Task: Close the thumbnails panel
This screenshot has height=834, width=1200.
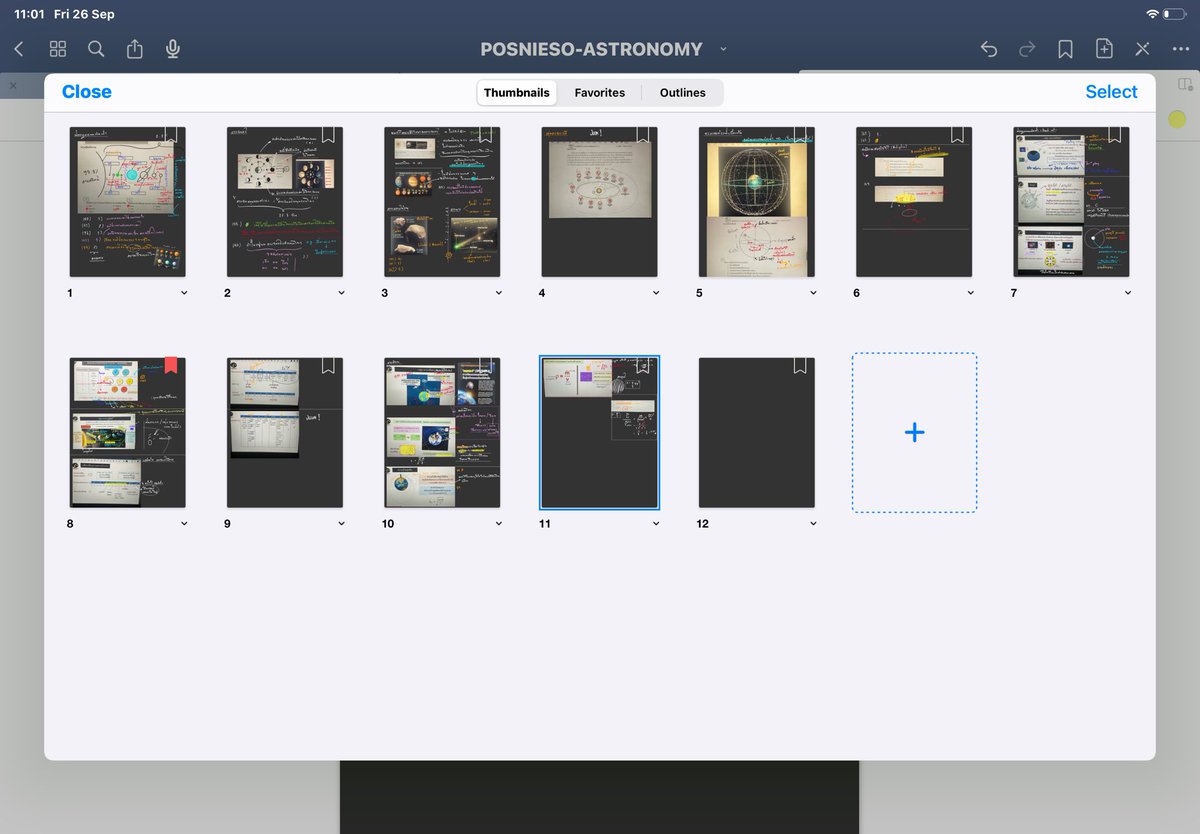Action: pos(87,92)
